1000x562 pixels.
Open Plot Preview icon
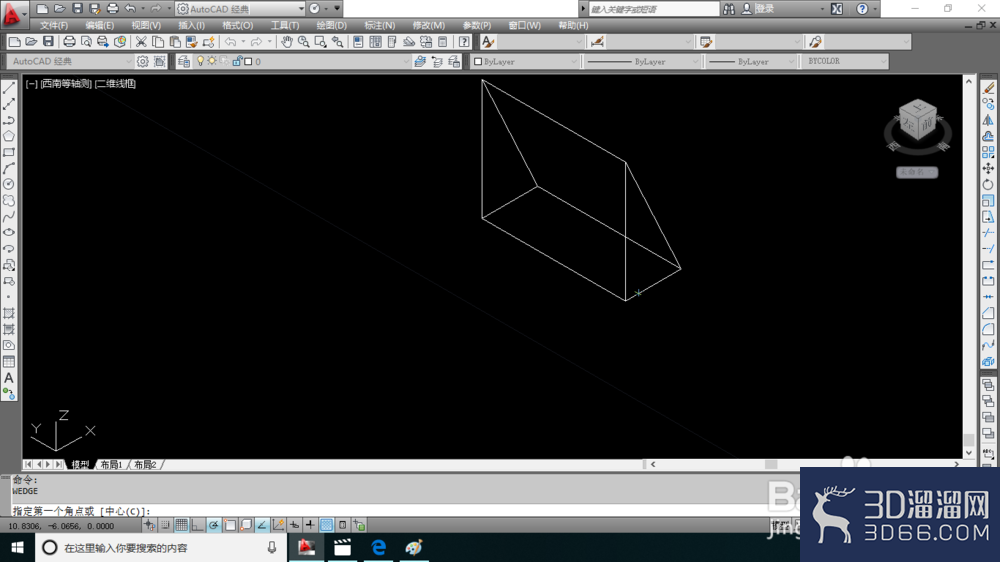coord(86,42)
